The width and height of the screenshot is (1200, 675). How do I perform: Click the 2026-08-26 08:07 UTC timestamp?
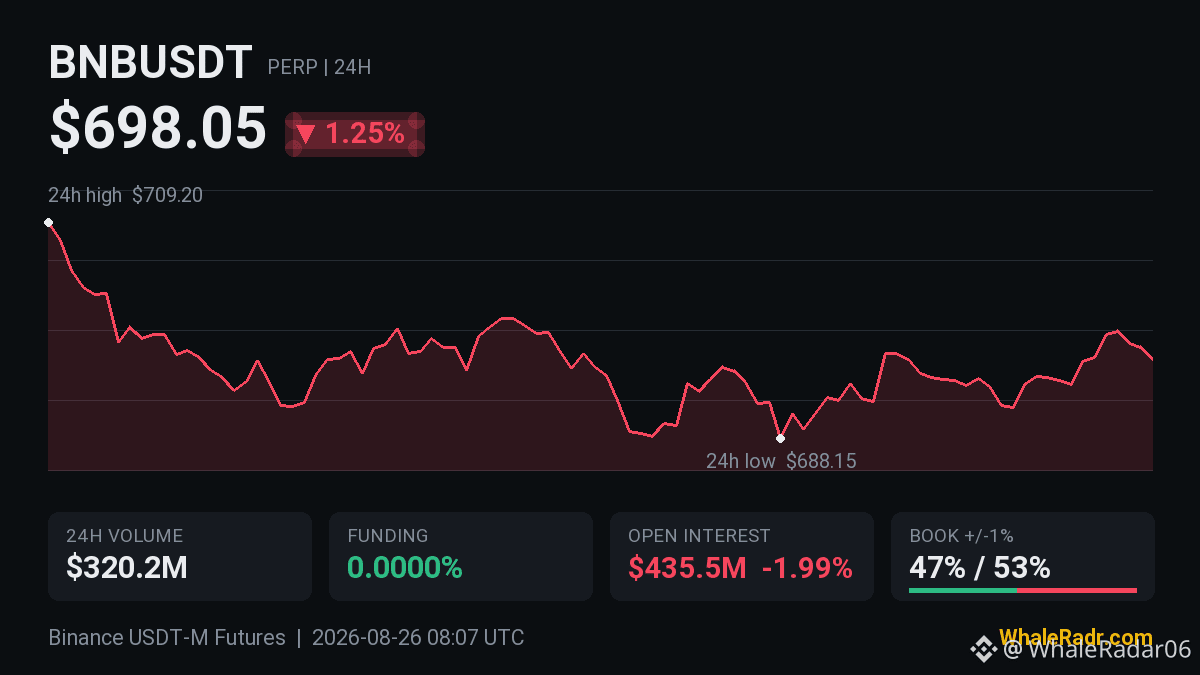click(x=418, y=637)
